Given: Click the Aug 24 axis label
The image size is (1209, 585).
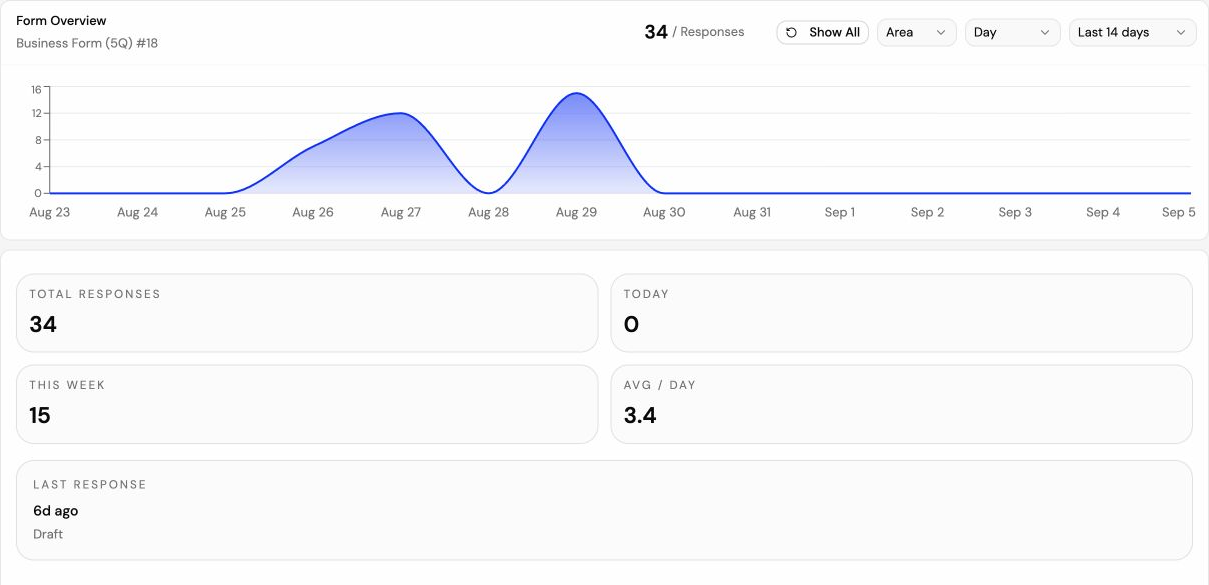Looking at the screenshot, I should click(138, 212).
